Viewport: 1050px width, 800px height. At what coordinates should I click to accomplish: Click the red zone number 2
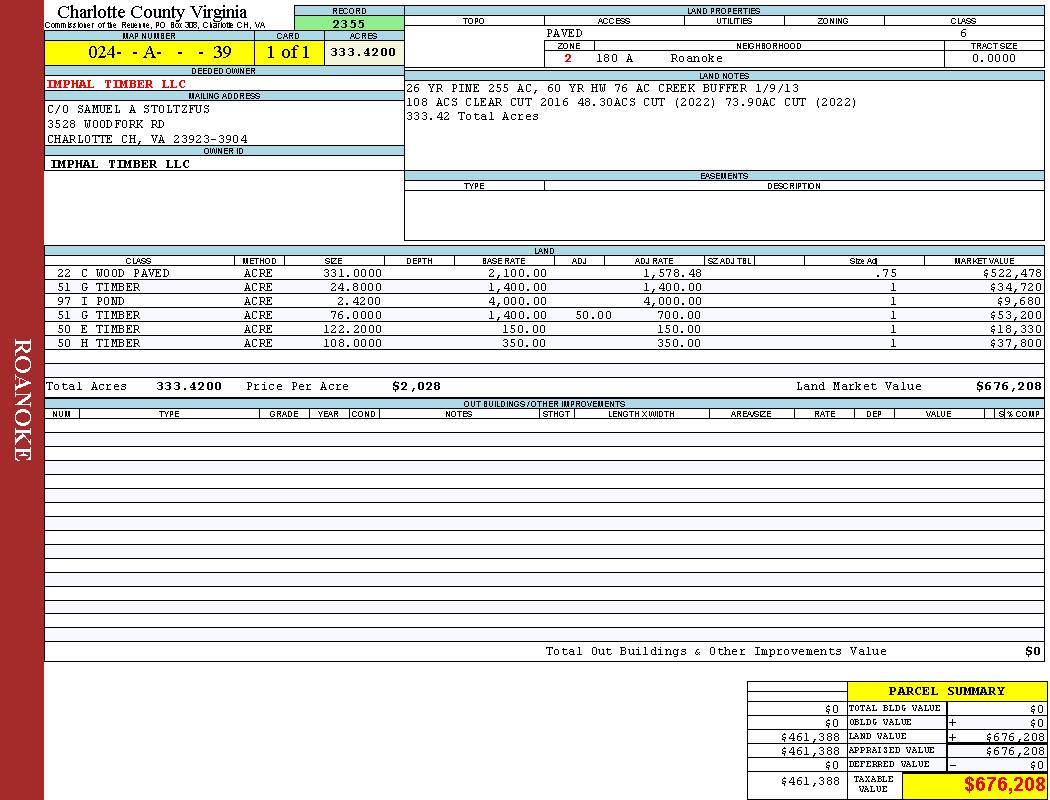point(568,58)
